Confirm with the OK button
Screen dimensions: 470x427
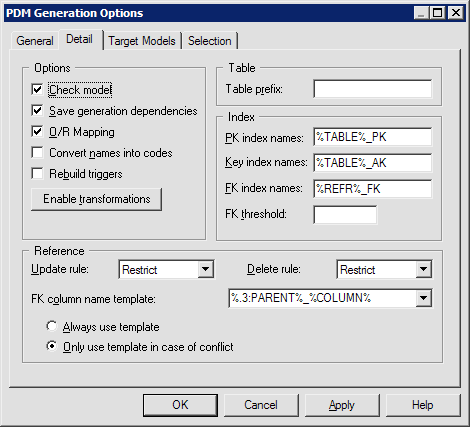180,405
